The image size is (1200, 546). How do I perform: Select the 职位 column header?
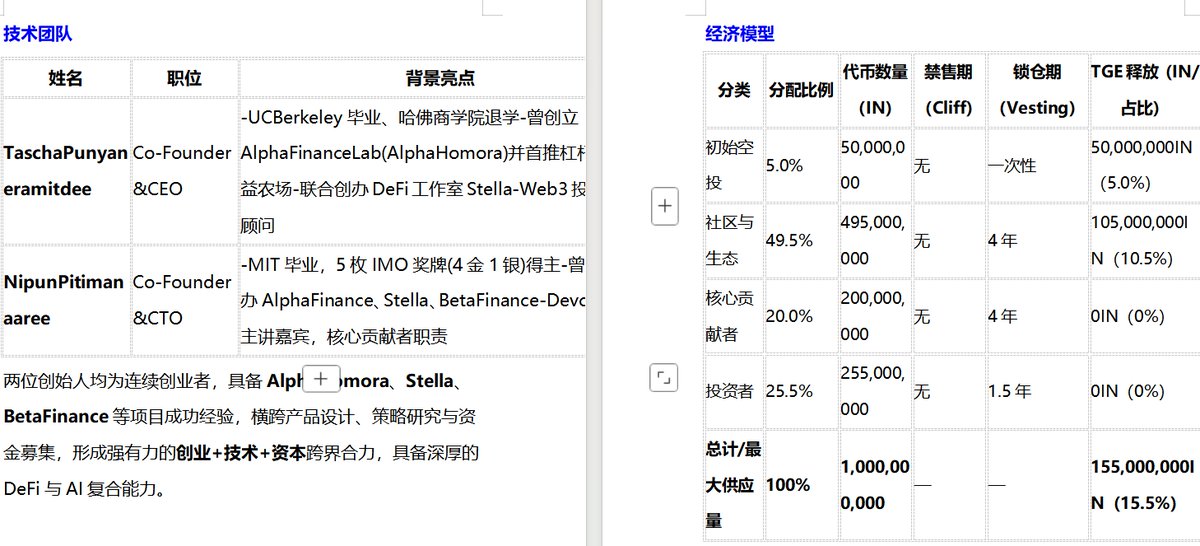tap(184, 78)
